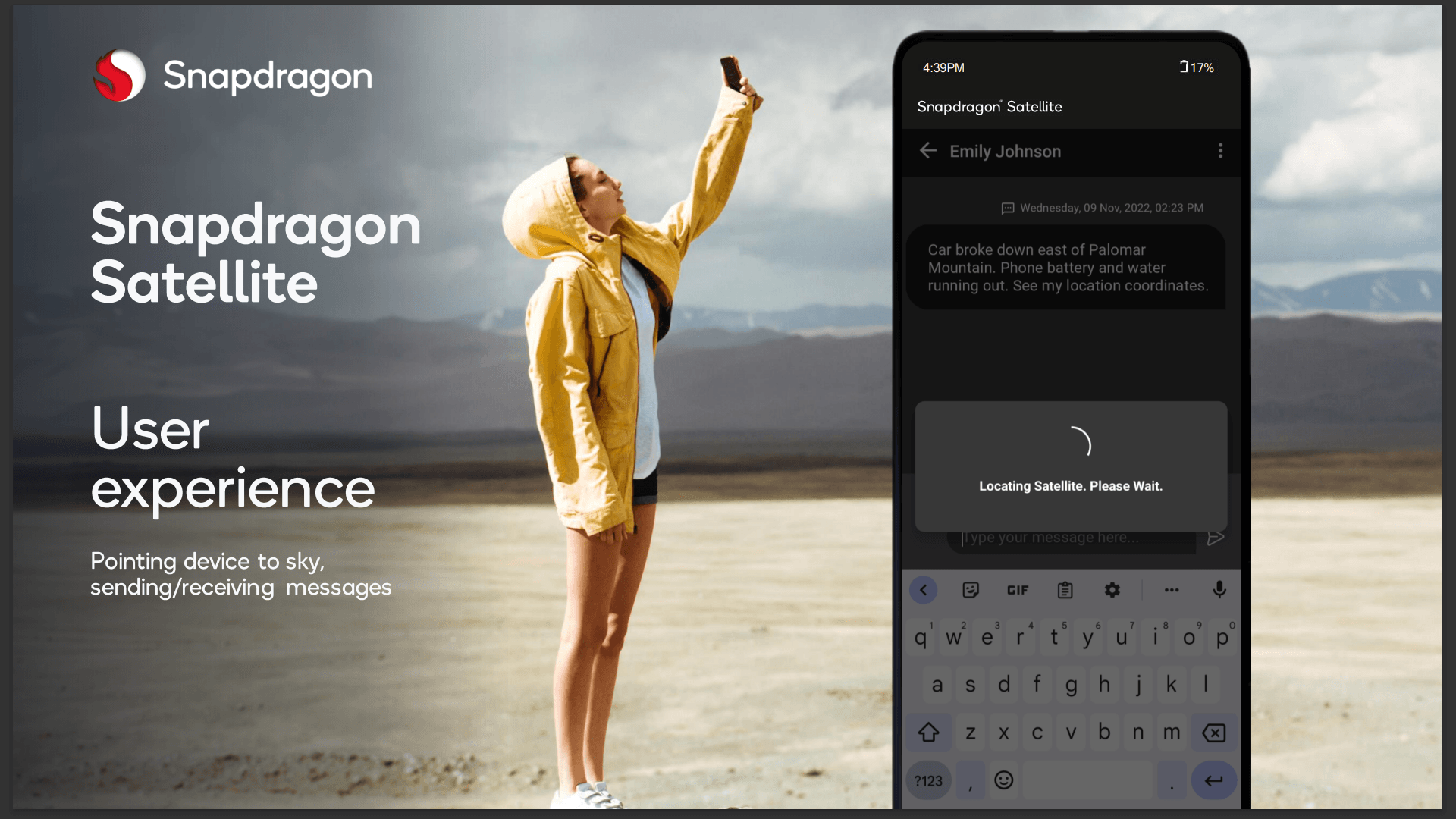The width and height of the screenshot is (1456, 819).
Task: Tap the conversation timestamp header from 09 Nov 2022
Action: pyautogui.click(x=1102, y=207)
